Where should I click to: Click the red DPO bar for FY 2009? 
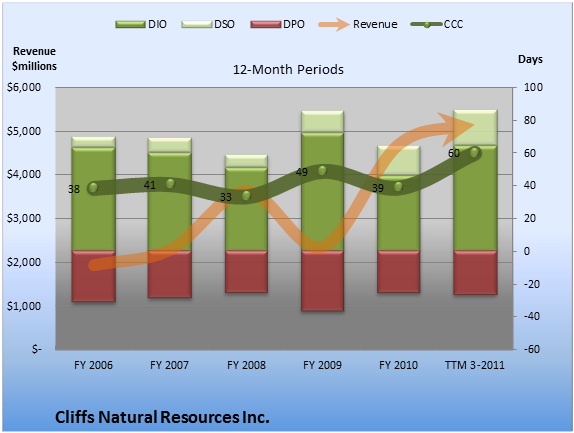pyautogui.click(x=322, y=281)
